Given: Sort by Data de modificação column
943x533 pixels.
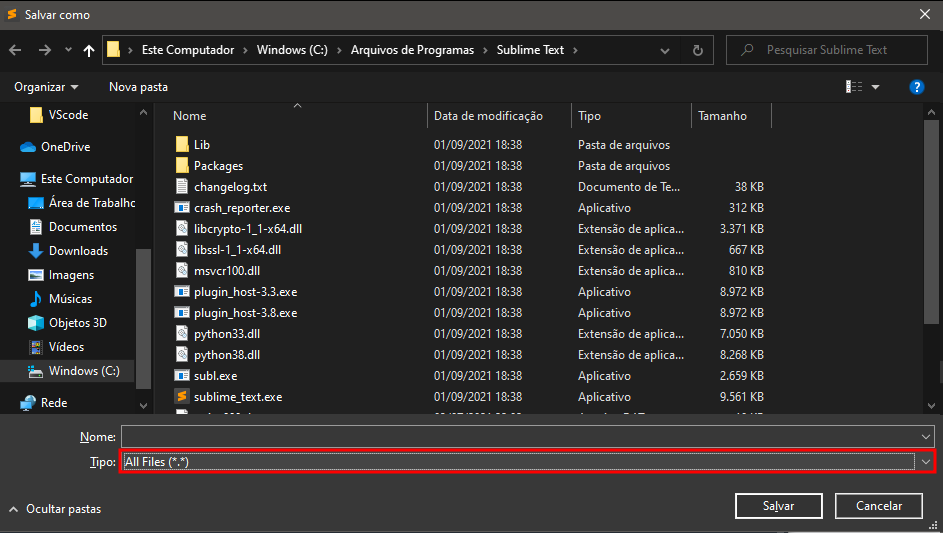Looking at the screenshot, I should (488, 116).
